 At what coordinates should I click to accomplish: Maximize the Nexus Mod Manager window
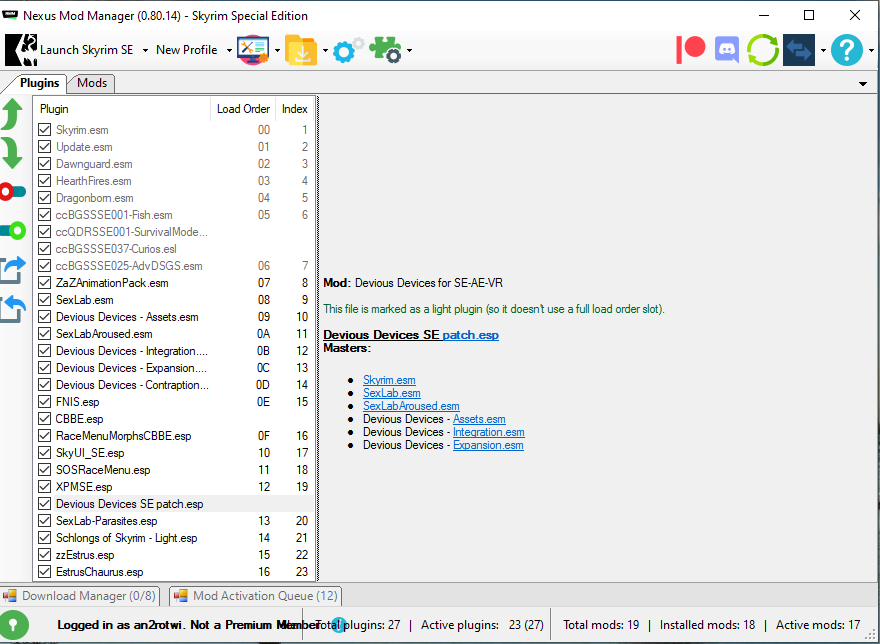point(809,15)
